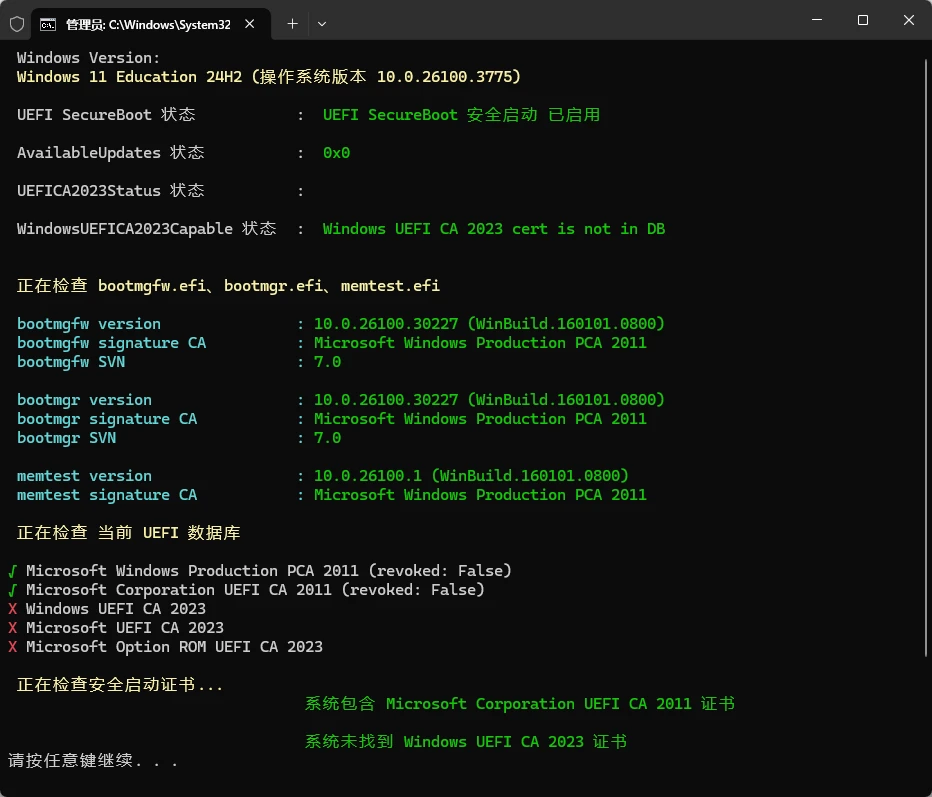Click the shield icon in title bar
Image resolution: width=932 pixels, height=797 pixels.
click(x=17, y=24)
